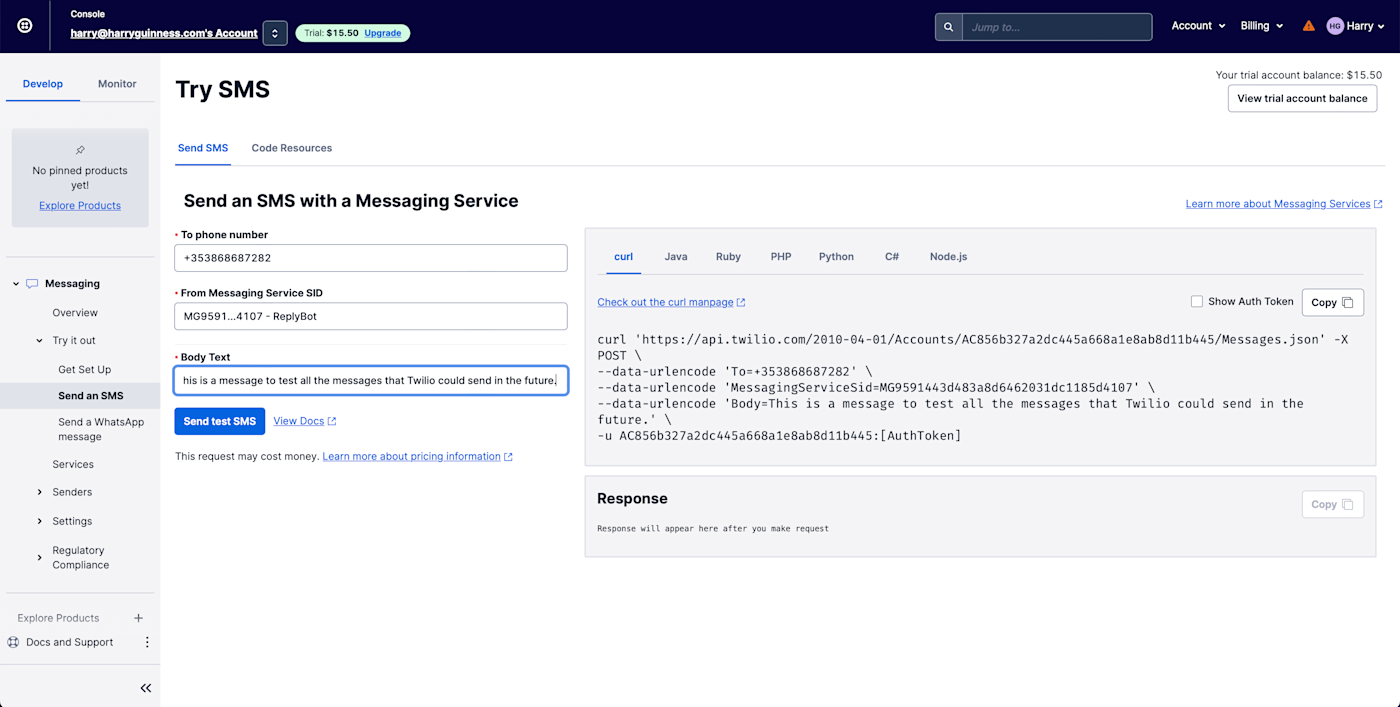
Task: Select the Code Resources tab
Action: (292, 148)
